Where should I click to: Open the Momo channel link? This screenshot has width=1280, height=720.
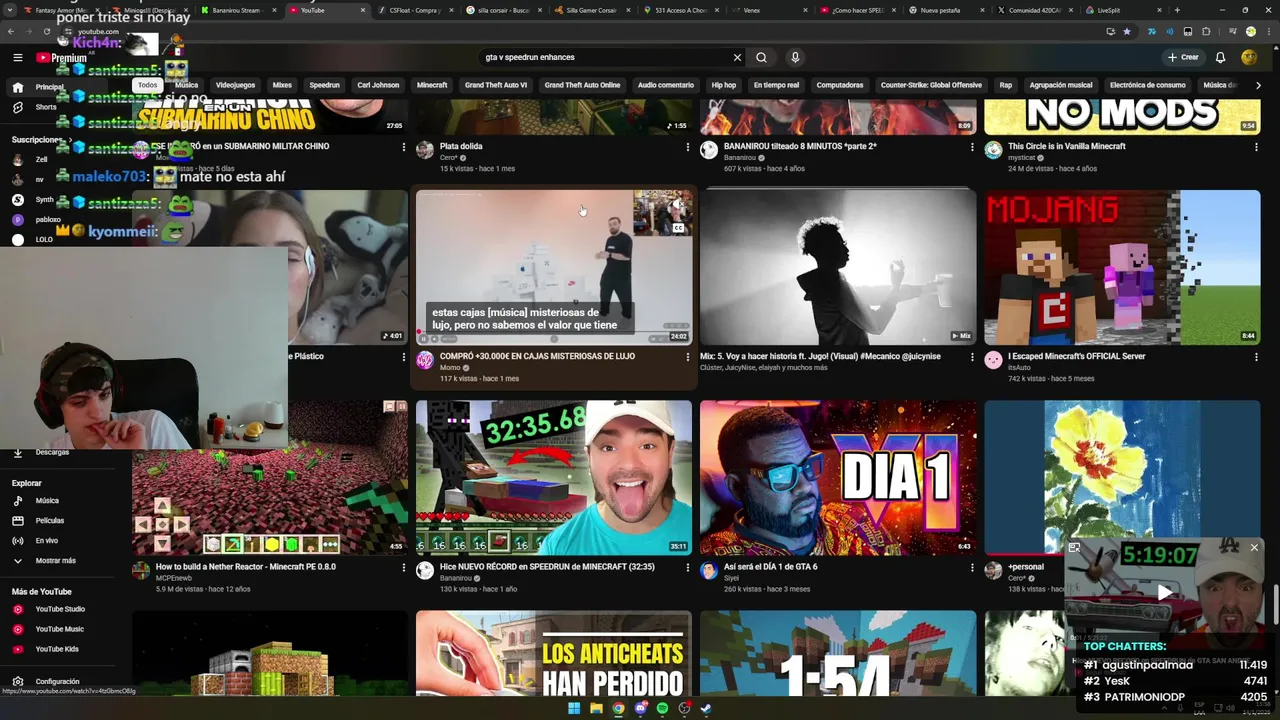point(449,368)
